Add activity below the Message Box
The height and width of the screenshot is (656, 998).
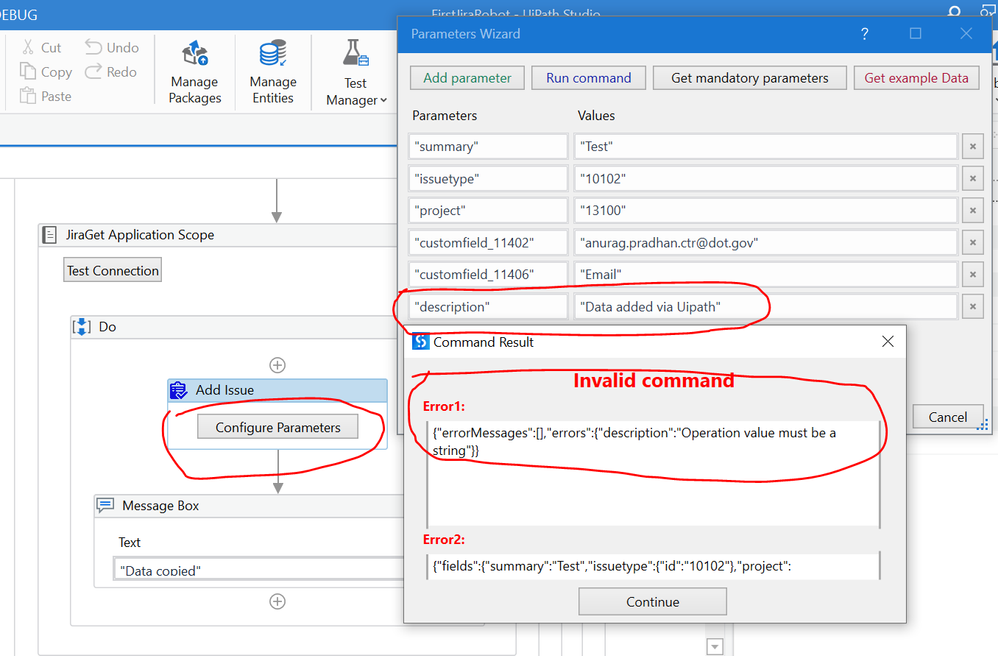[x=278, y=601]
